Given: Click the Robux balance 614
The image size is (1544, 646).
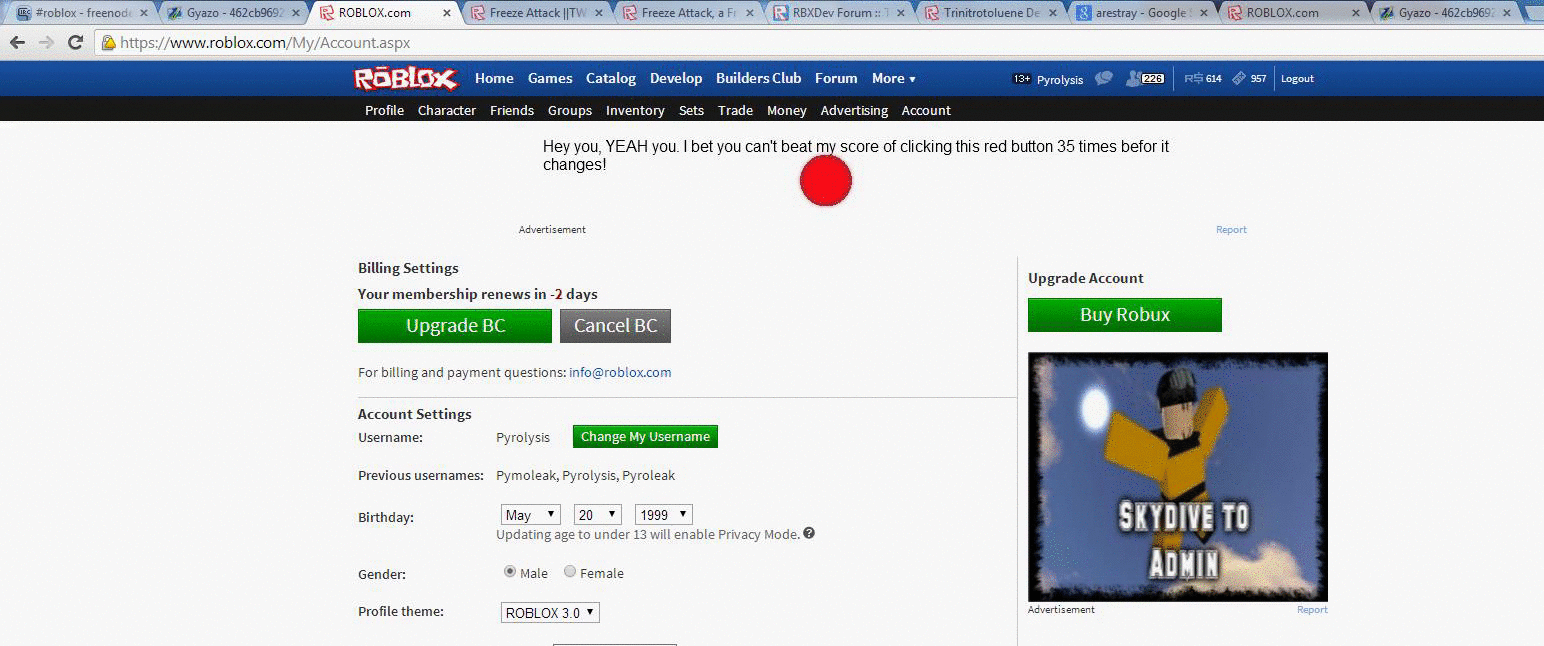Looking at the screenshot, I should pyautogui.click(x=1203, y=78).
